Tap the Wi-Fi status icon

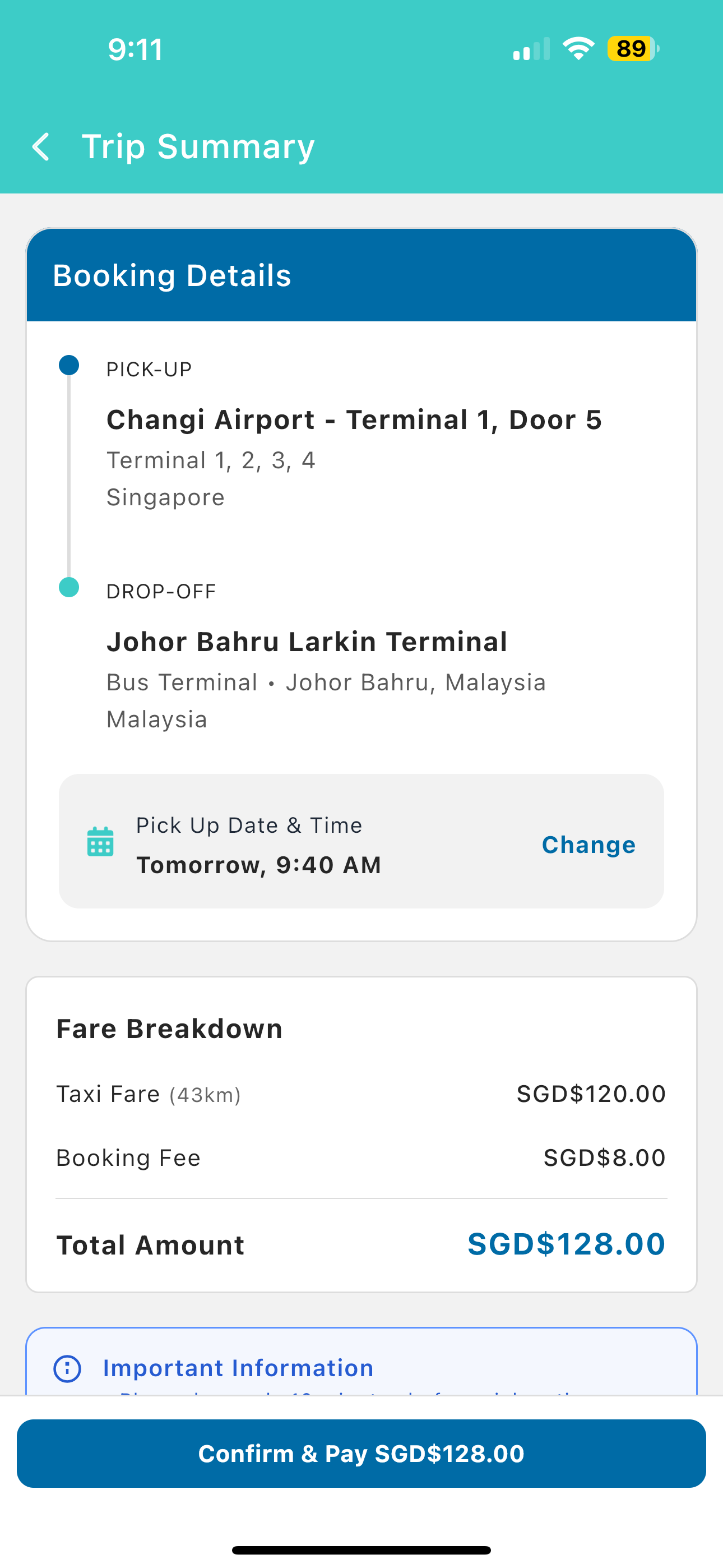click(x=578, y=49)
